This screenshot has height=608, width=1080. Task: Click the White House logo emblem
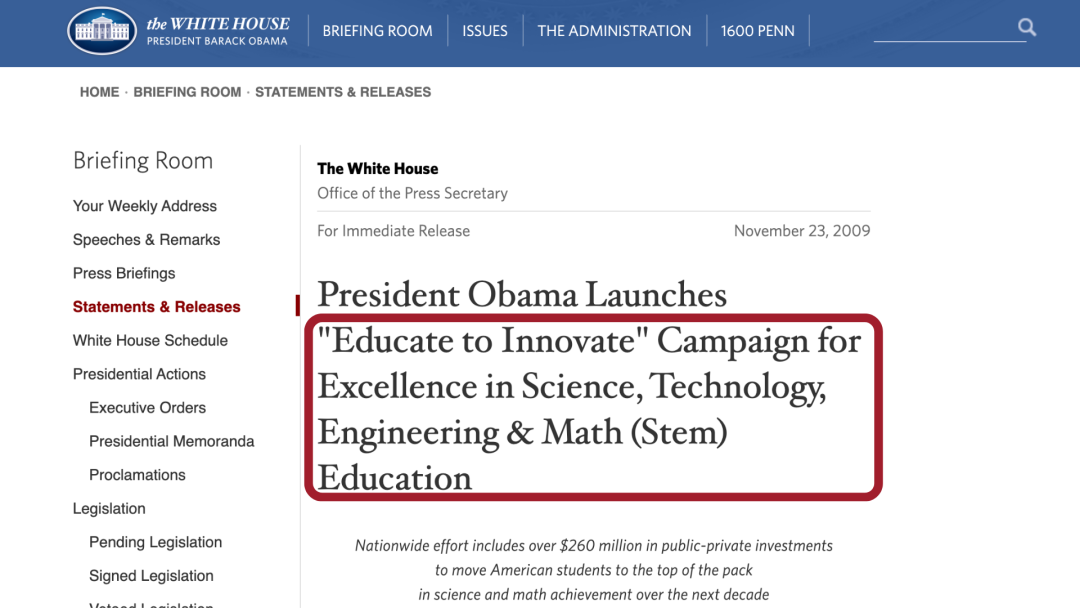click(x=102, y=30)
